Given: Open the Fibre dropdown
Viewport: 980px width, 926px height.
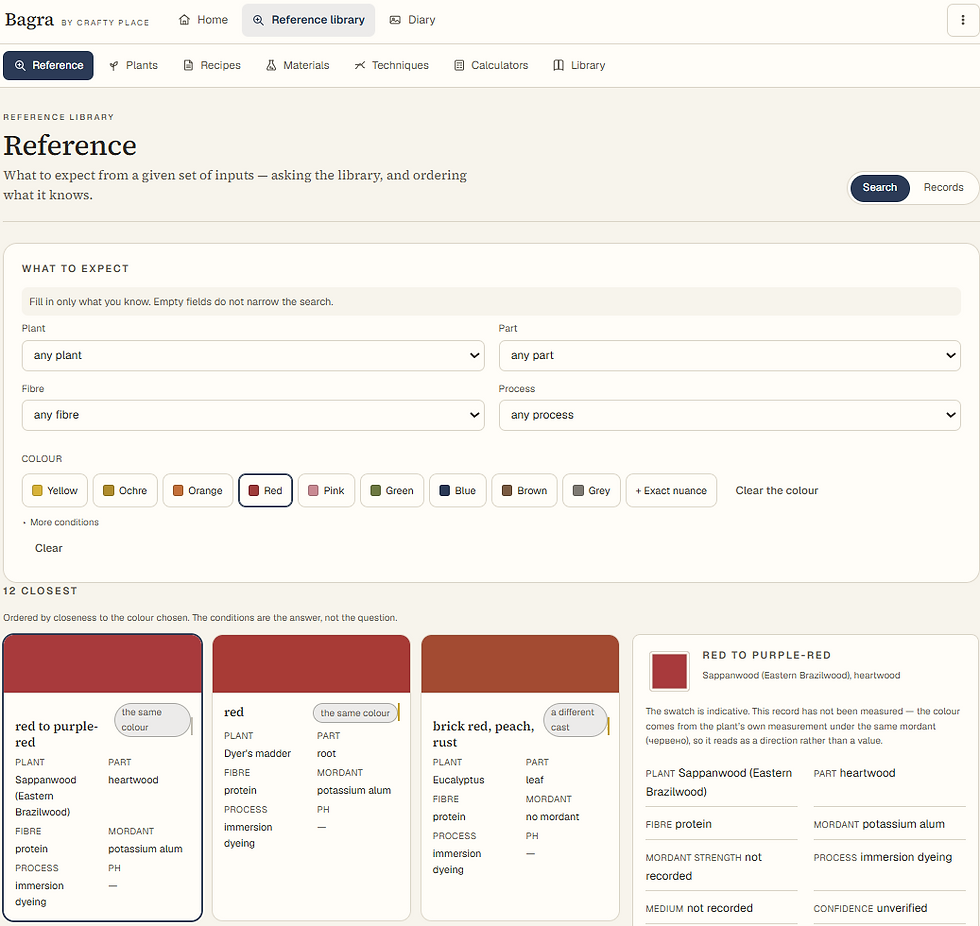Looking at the screenshot, I should point(253,416).
